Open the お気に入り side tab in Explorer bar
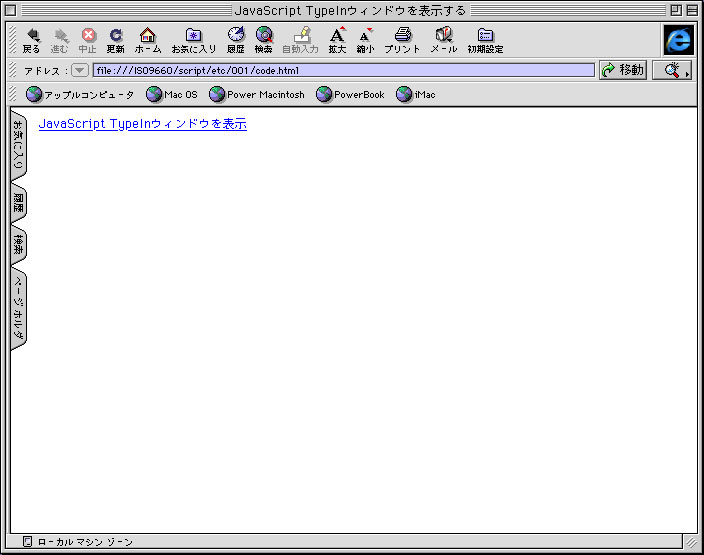The image size is (704, 555). click(18, 146)
